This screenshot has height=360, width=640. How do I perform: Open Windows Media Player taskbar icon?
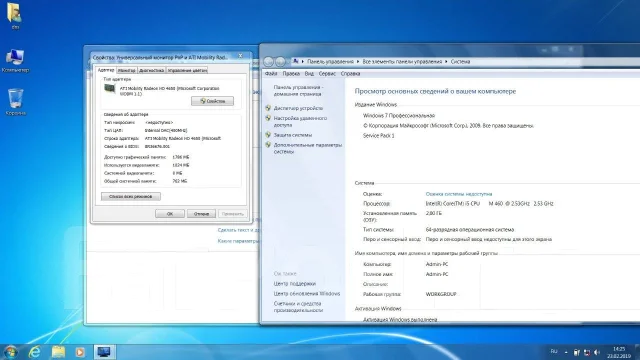click(80, 352)
